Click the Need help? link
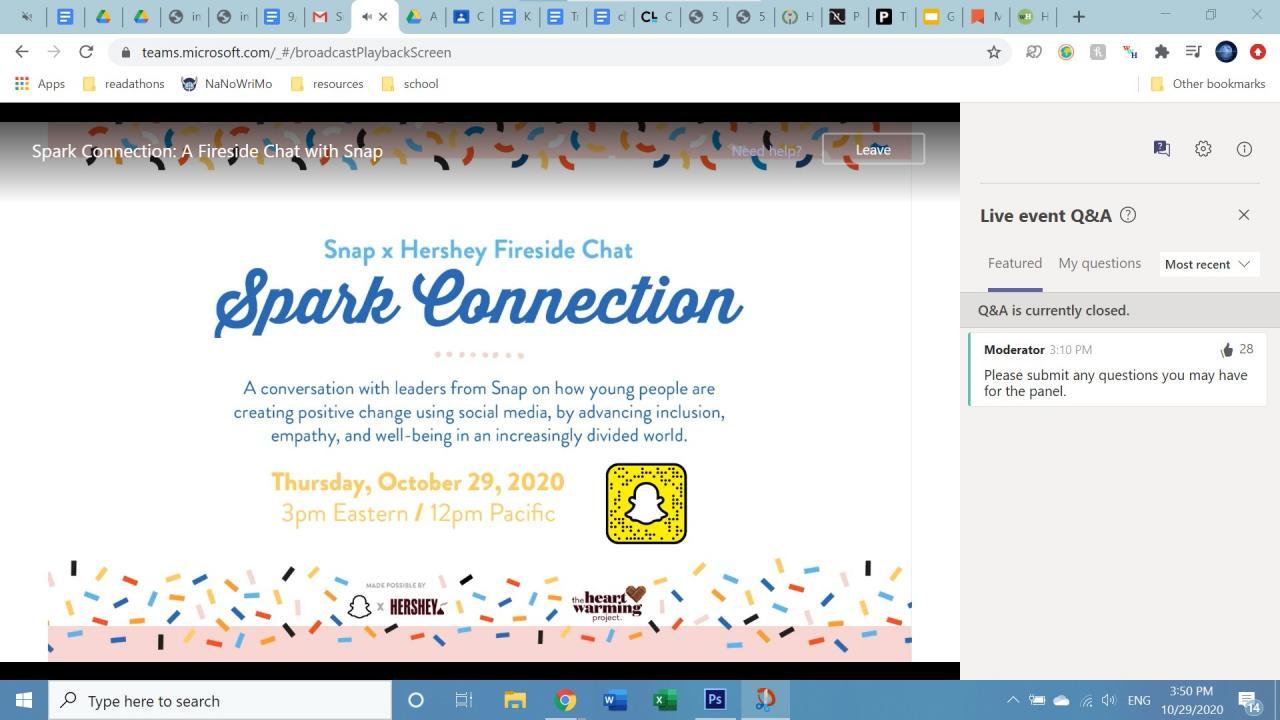 [766, 150]
